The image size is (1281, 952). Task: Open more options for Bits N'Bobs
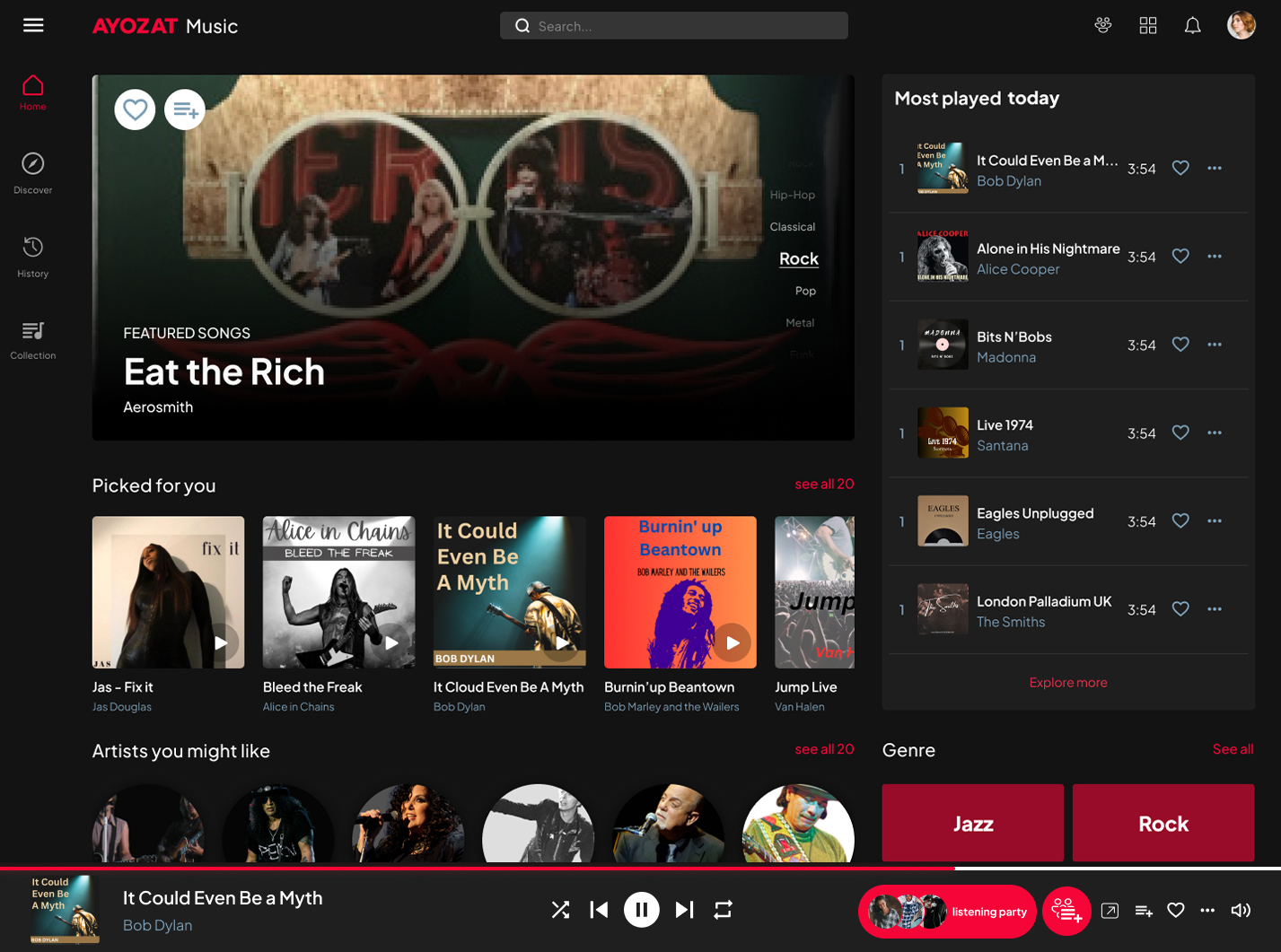pos(1215,345)
